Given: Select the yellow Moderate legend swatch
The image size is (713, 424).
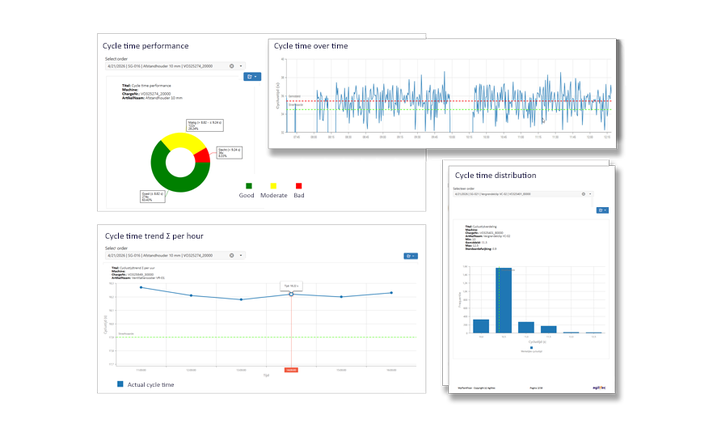Looking at the screenshot, I should click(x=273, y=186).
